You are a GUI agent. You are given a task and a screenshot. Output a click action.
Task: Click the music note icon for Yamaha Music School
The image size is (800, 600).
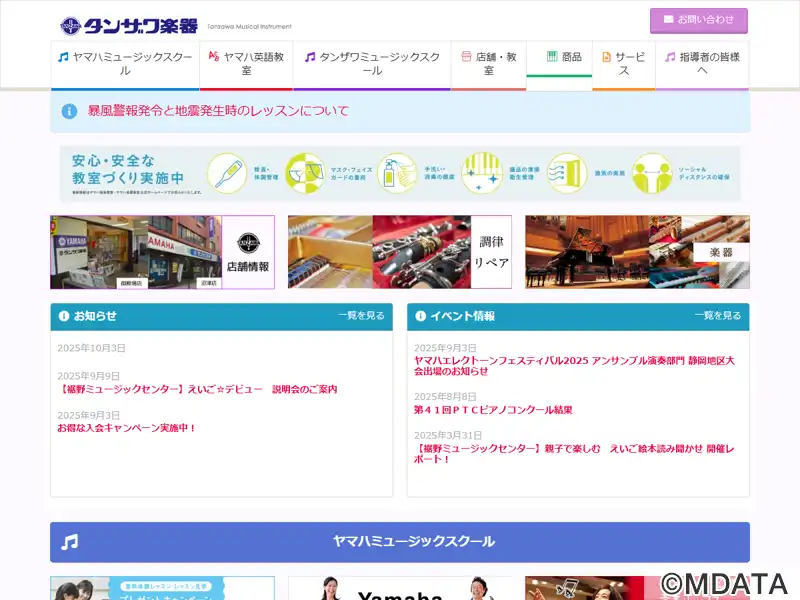pos(64,57)
